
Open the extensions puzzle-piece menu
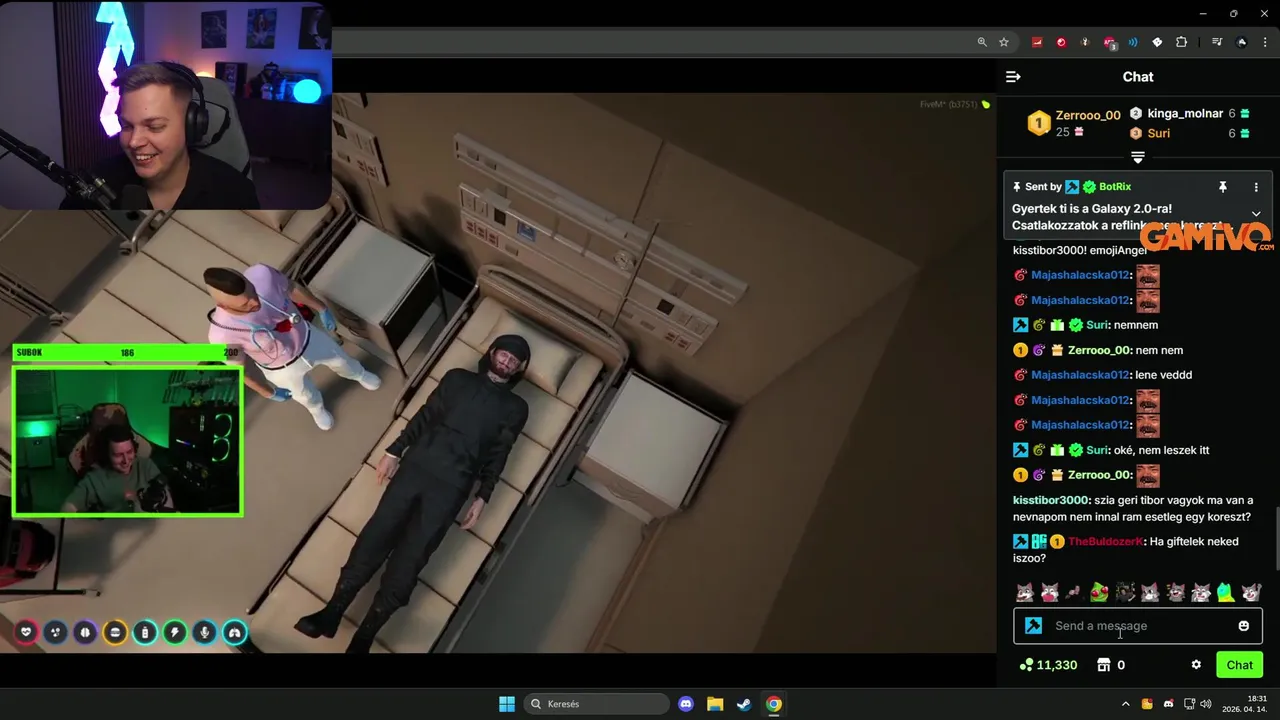click(1181, 42)
